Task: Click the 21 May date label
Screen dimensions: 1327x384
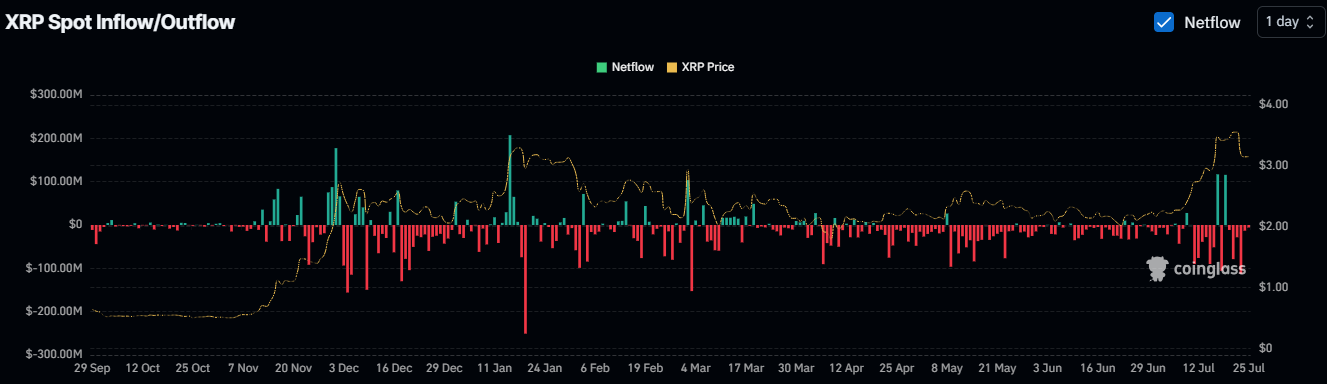Action: click(998, 368)
